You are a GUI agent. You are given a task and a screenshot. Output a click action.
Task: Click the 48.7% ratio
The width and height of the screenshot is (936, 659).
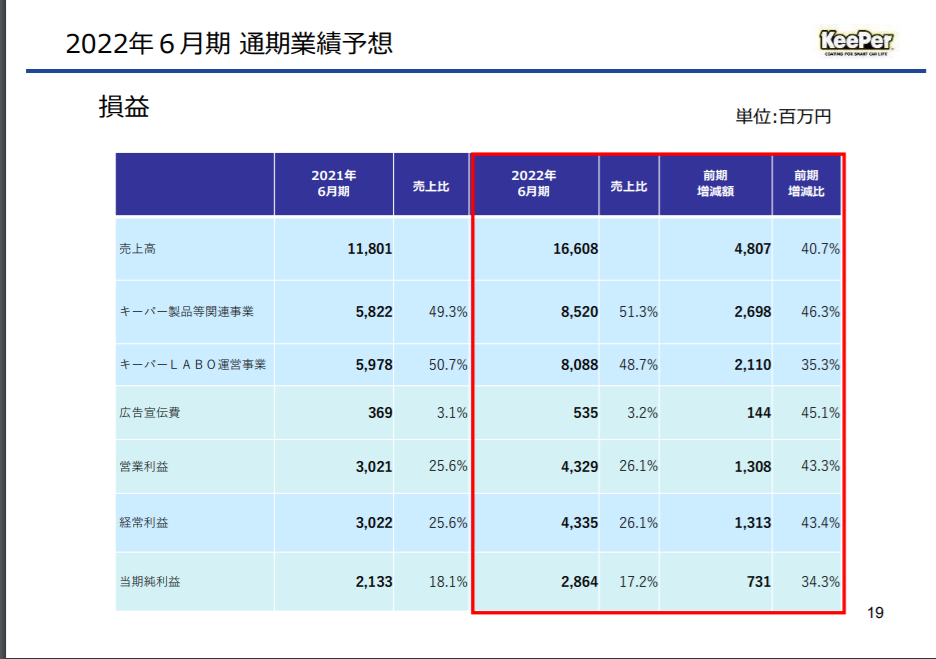pyautogui.click(x=638, y=365)
